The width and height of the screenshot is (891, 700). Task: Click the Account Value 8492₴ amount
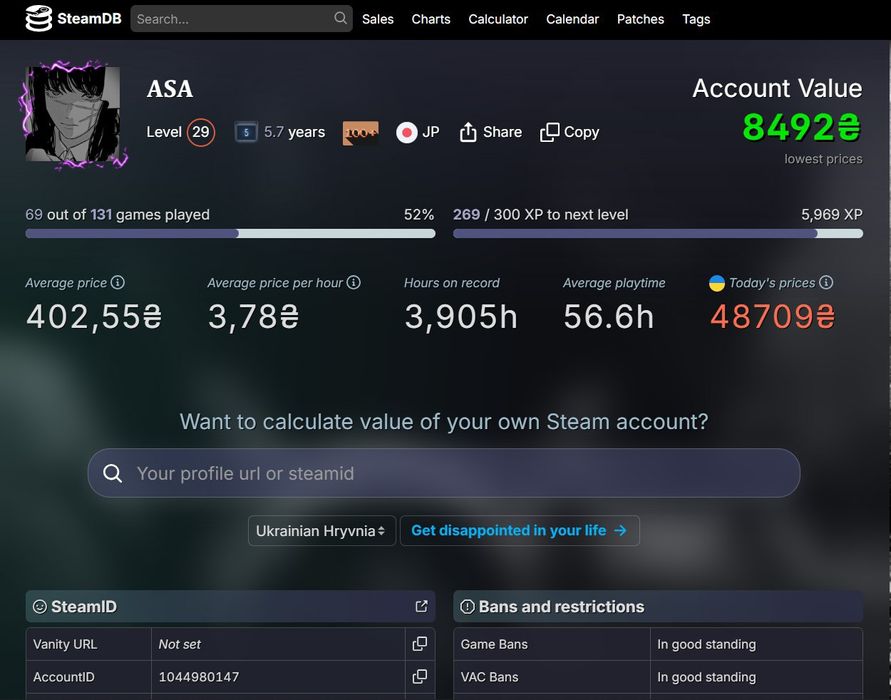pos(802,127)
